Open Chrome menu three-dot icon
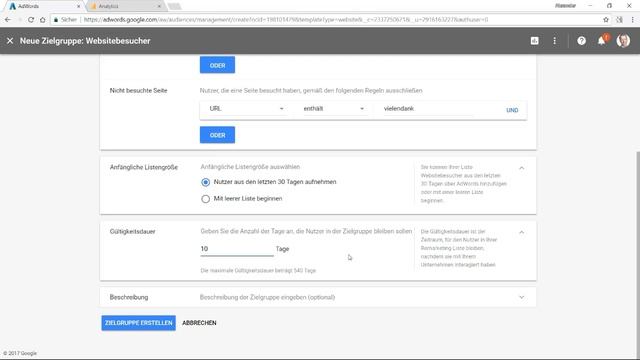640x360 pixels. [633, 20]
